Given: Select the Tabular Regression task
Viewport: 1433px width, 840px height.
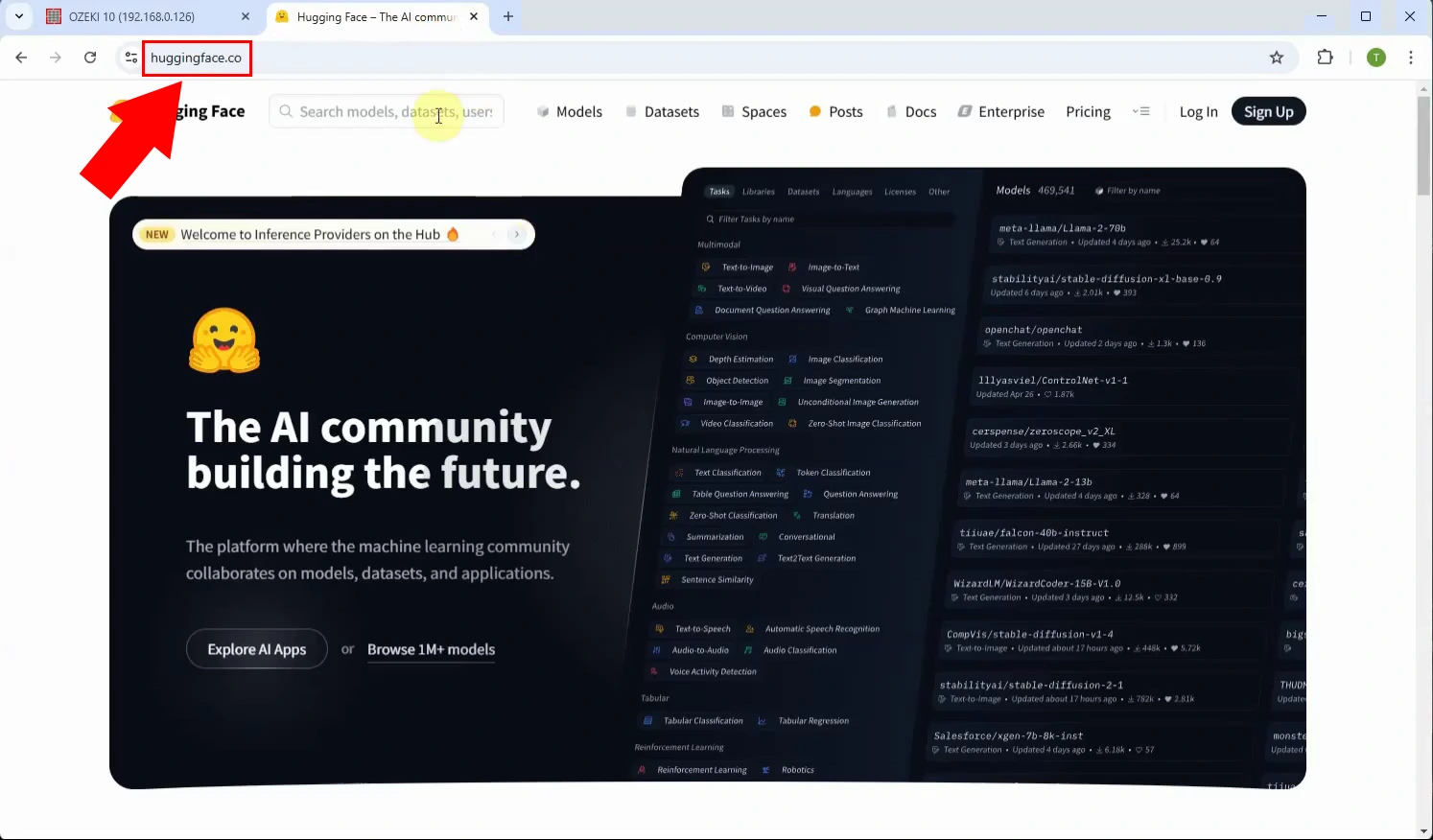Looking at the screenshot, I should [804, 721].
